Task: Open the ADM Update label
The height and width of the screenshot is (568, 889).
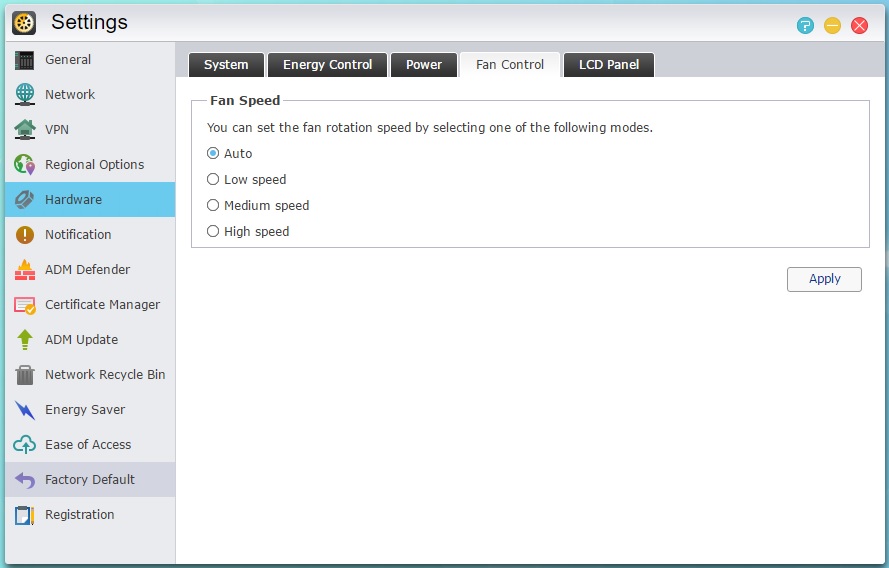Action: coord(82,340)
